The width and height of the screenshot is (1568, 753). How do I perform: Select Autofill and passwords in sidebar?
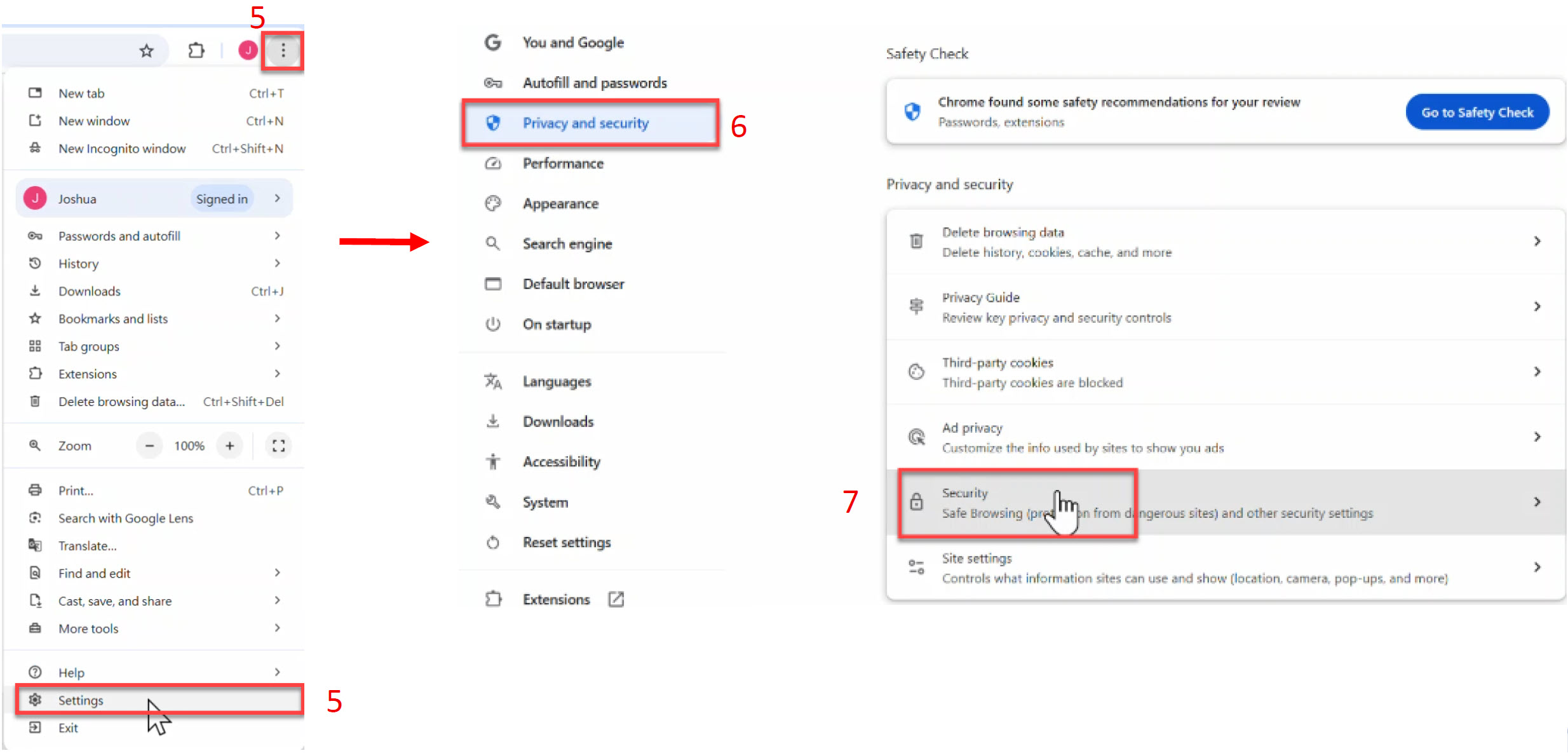[594, 83]
